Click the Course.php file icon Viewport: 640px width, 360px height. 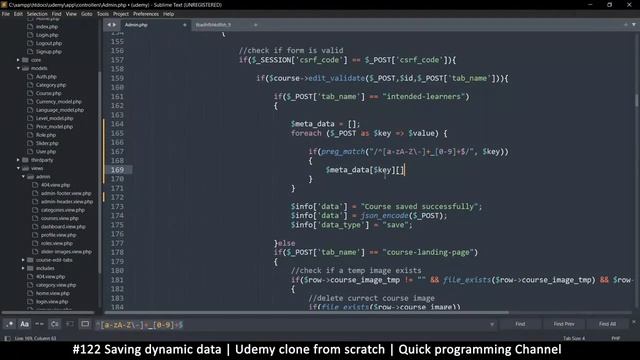(x=30, y=93)
